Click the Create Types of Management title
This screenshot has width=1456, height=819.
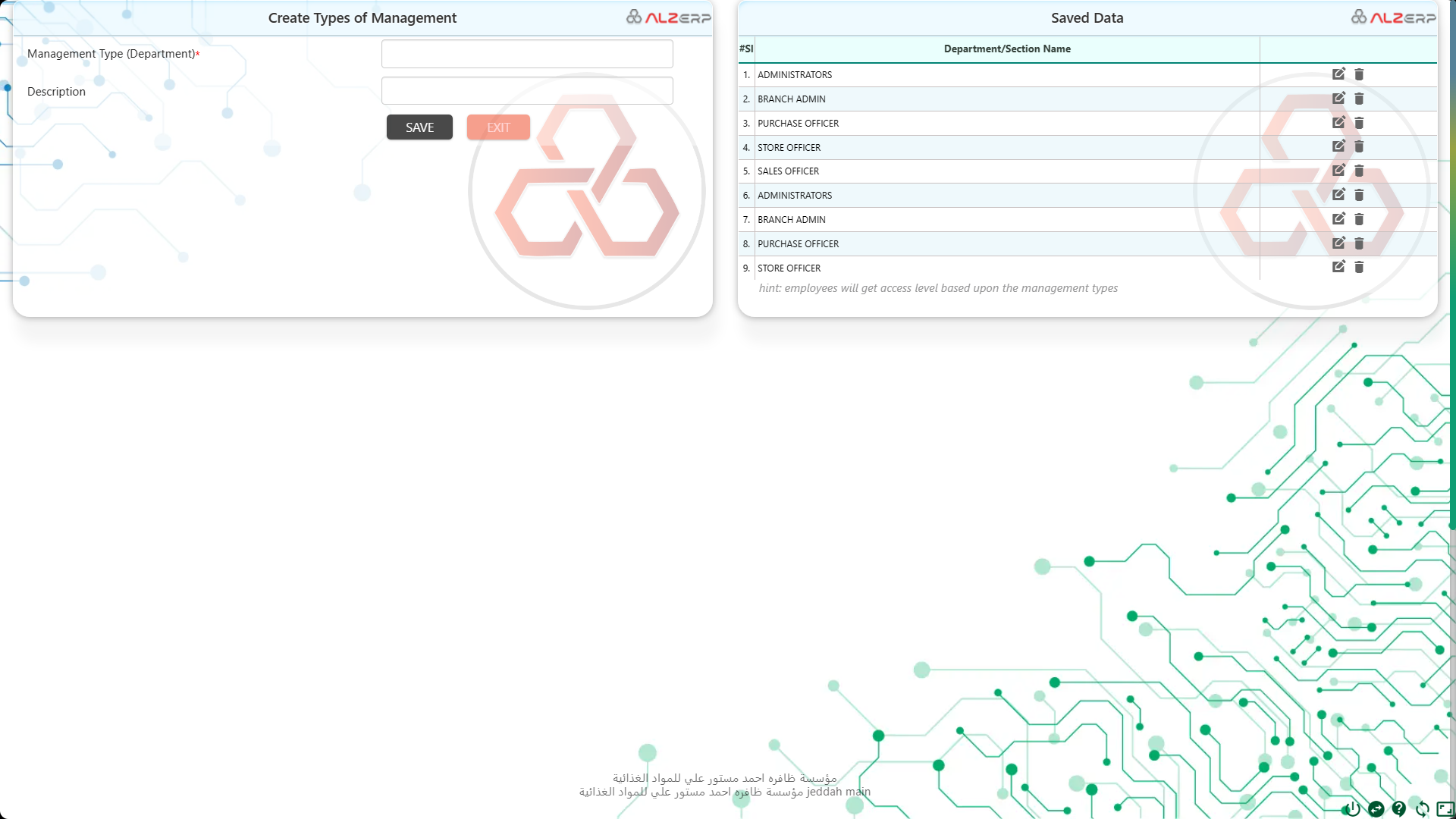pyautogui.click(x=362, y=17)
